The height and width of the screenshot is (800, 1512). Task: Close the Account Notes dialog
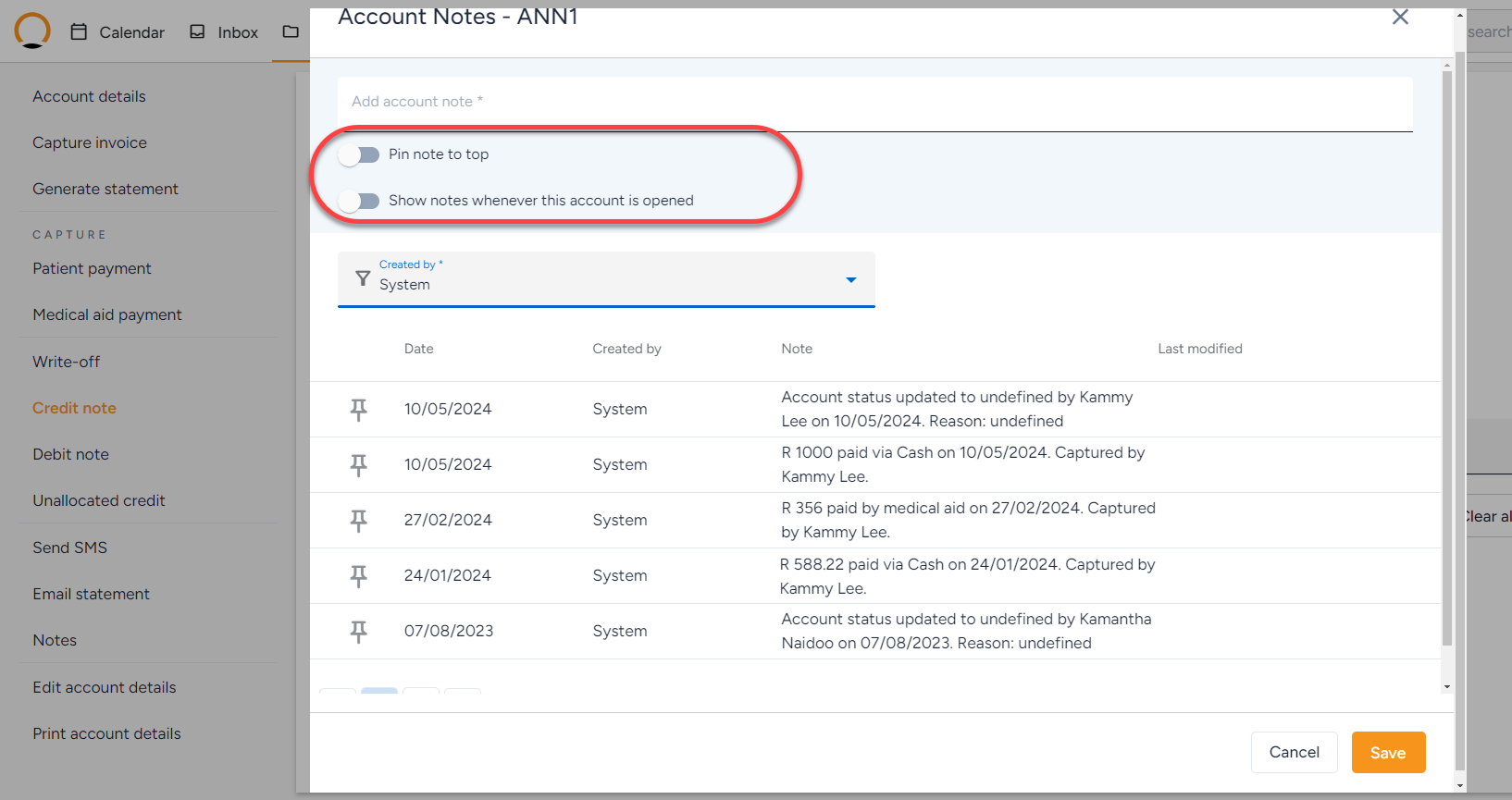(x=1400, y=18)
